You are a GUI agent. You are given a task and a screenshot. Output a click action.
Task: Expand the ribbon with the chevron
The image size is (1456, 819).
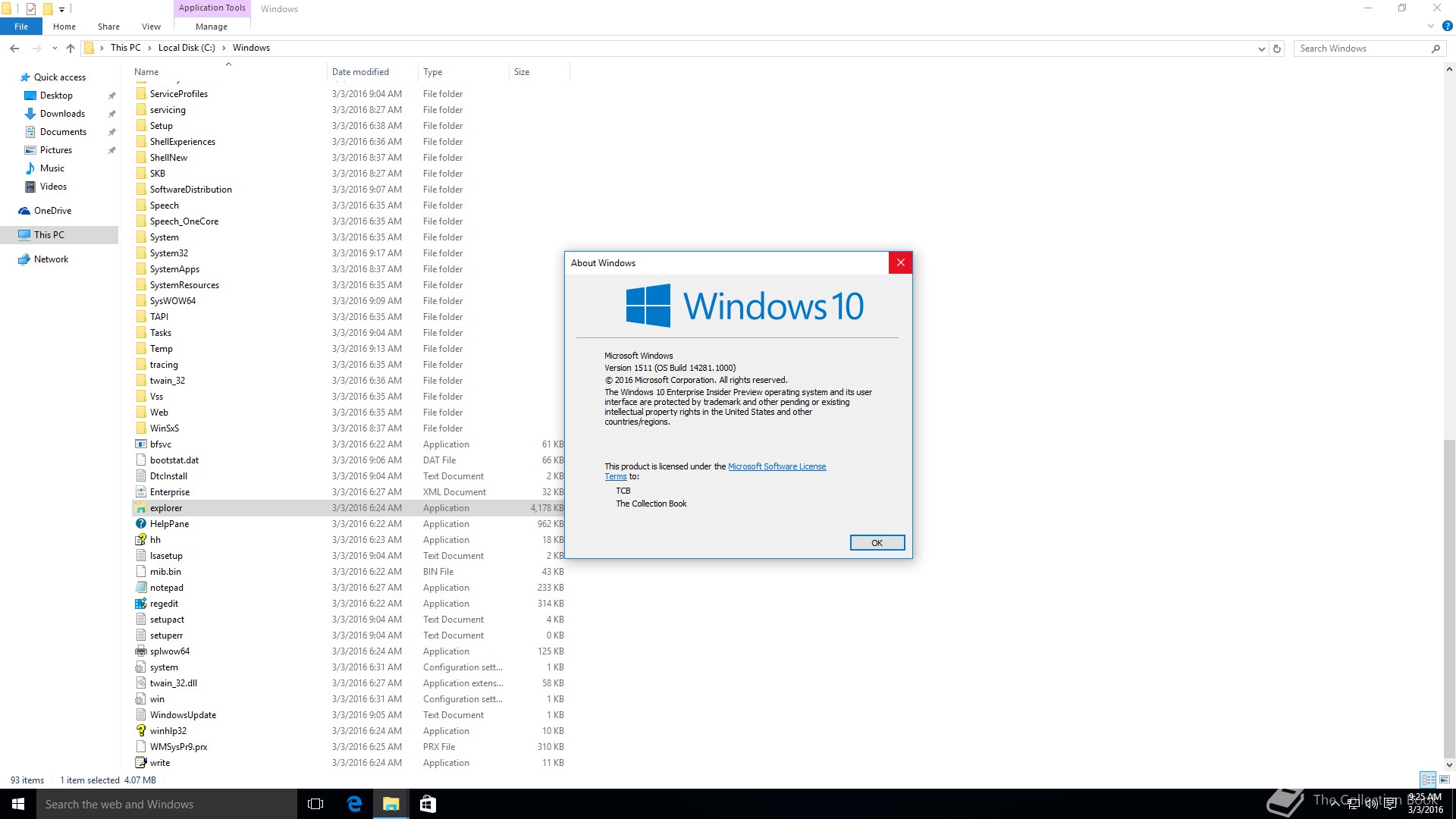[x=1431, y=26]
